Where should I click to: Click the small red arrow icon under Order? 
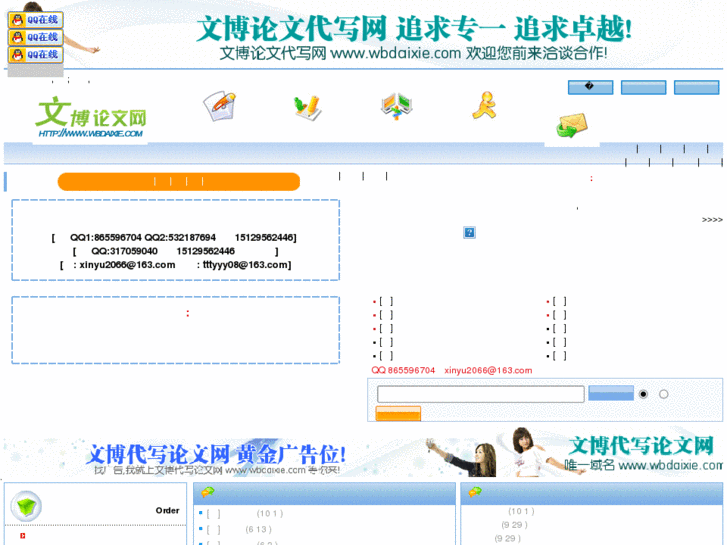22,536
